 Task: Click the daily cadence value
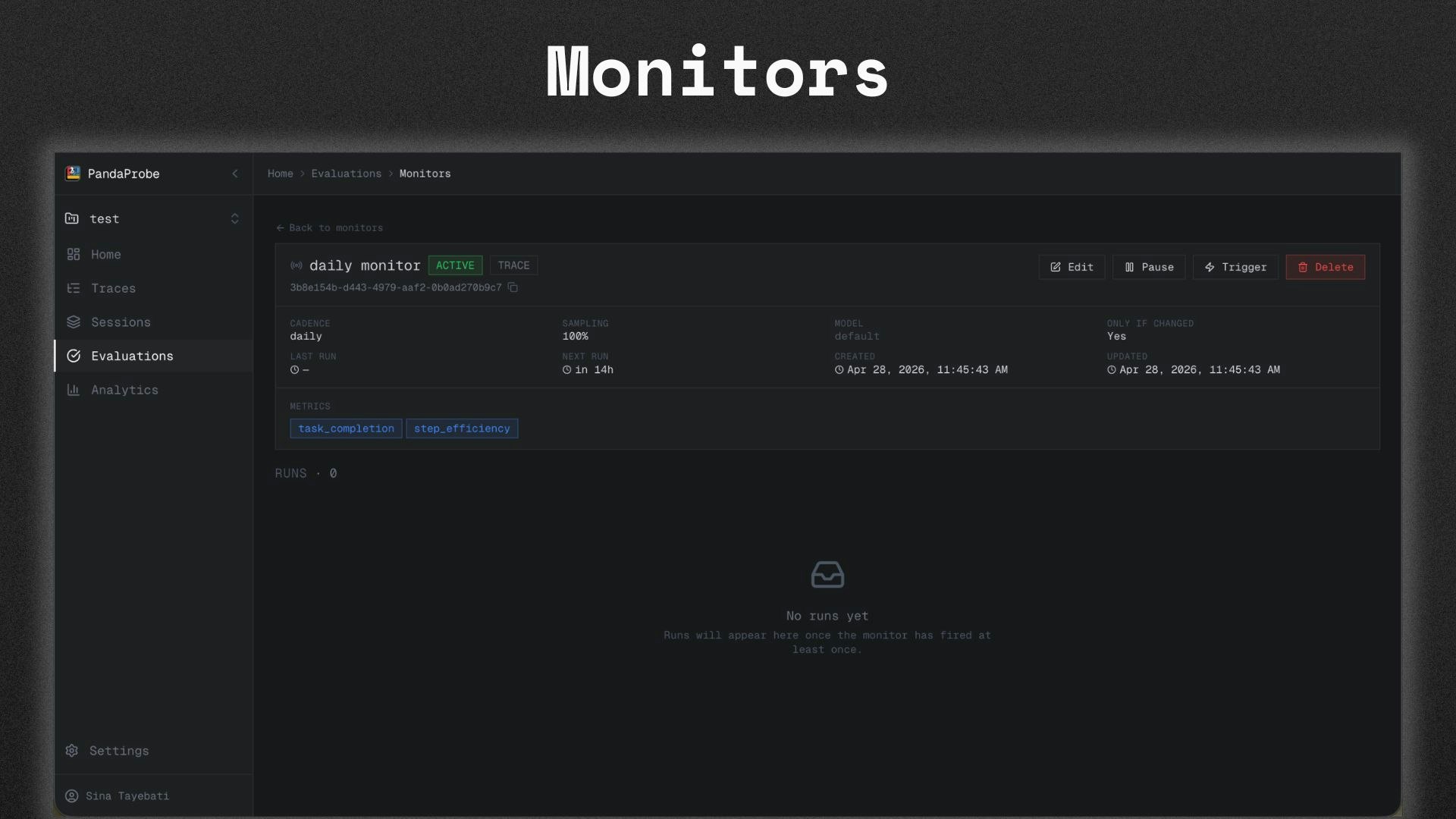point(306,336)
